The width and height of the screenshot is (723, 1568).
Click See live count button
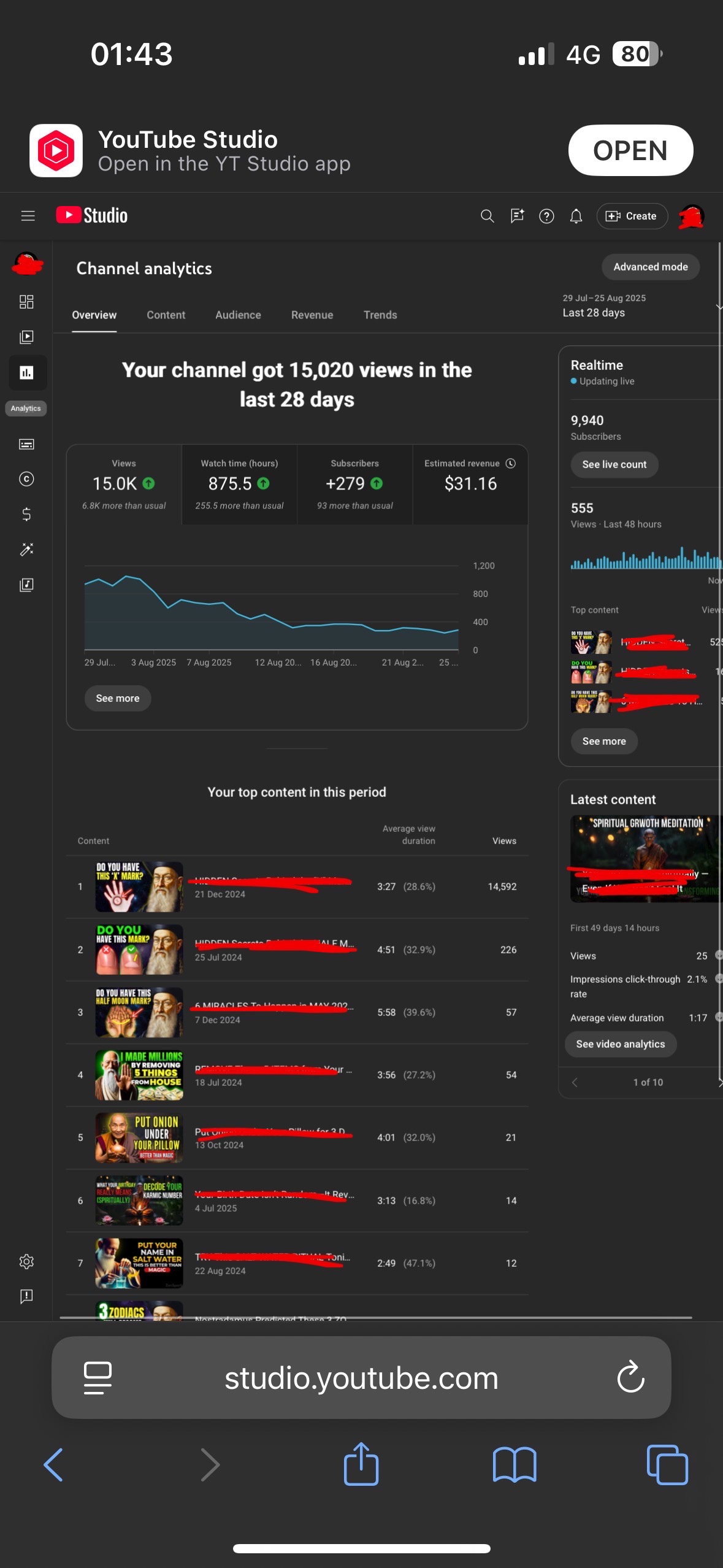click(614, 464)
